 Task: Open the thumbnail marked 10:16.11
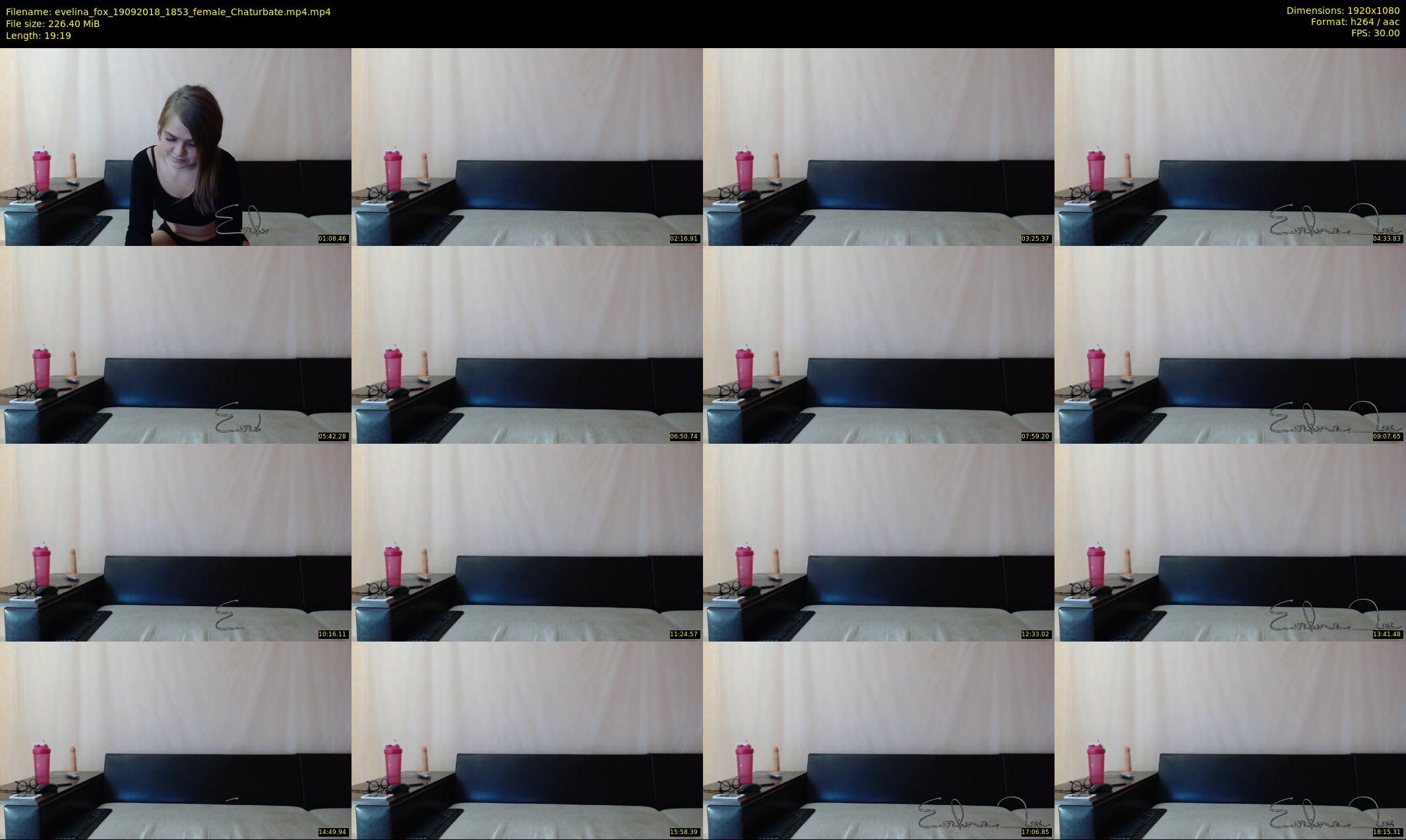coord(175,542)
